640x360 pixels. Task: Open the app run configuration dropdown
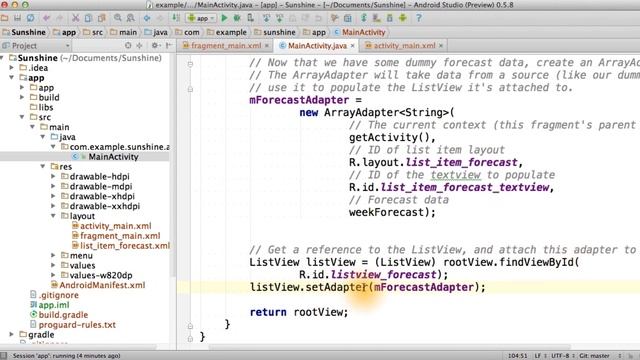click(x=201, y=18)
